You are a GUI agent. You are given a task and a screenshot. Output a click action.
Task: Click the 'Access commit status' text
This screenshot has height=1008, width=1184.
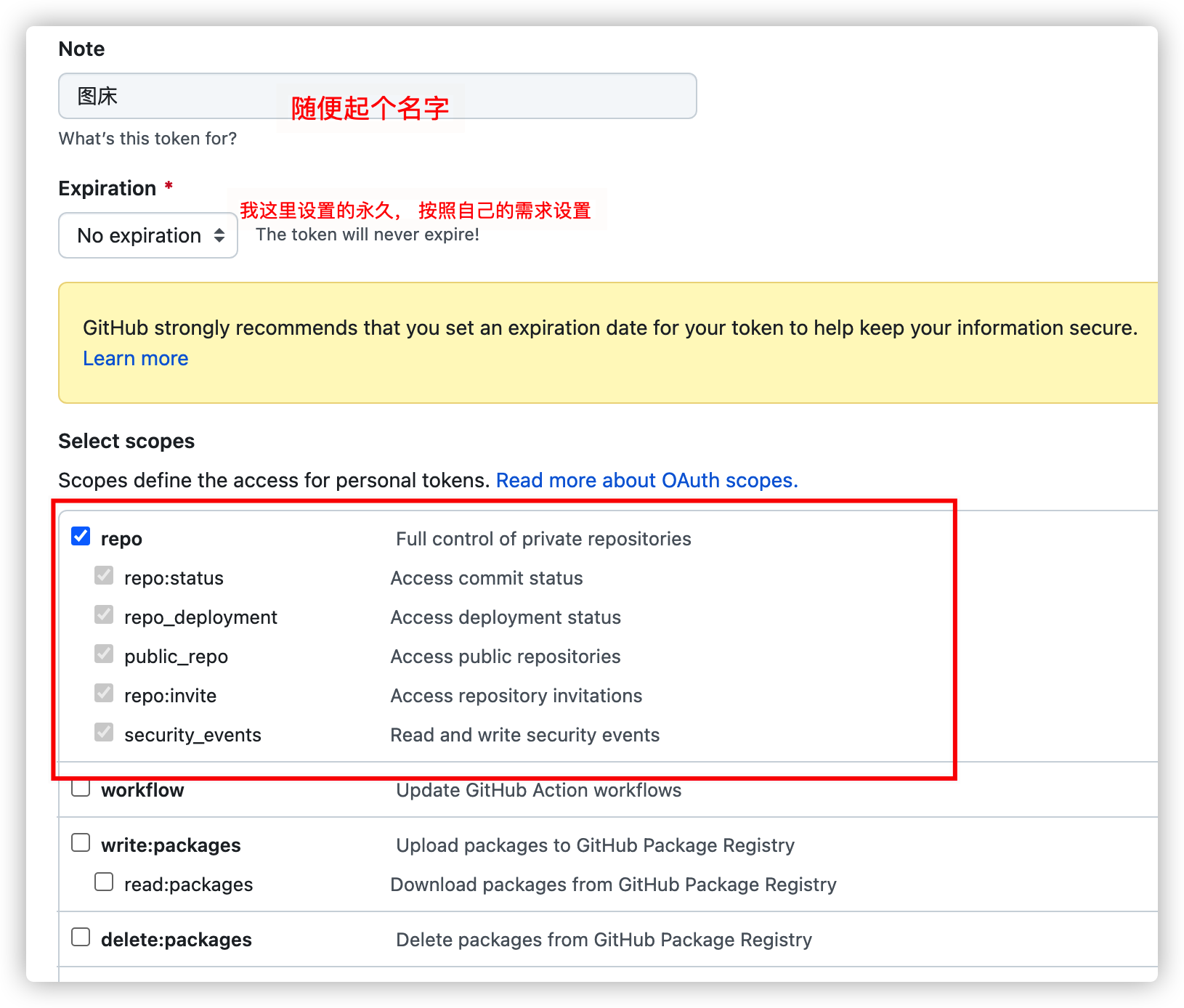coord(487,578)
